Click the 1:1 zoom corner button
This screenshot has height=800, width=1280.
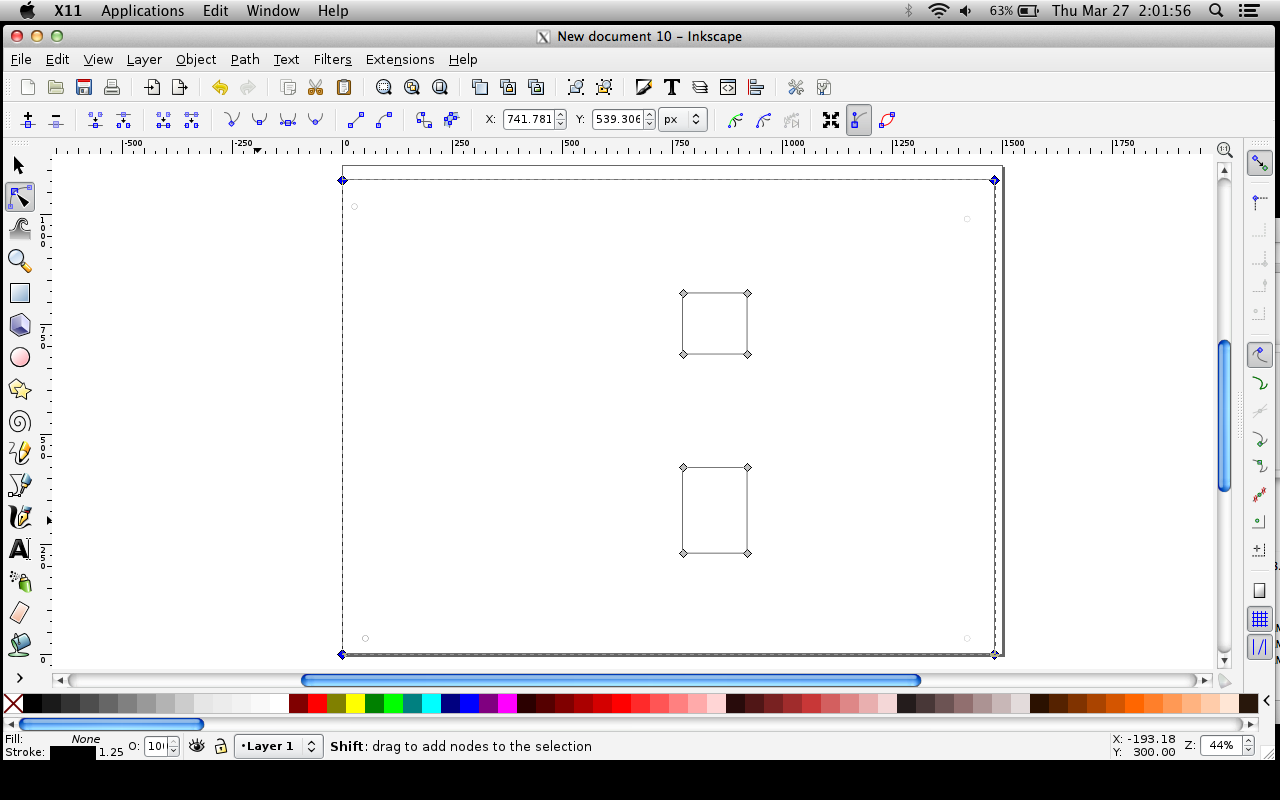(1224, 149)
